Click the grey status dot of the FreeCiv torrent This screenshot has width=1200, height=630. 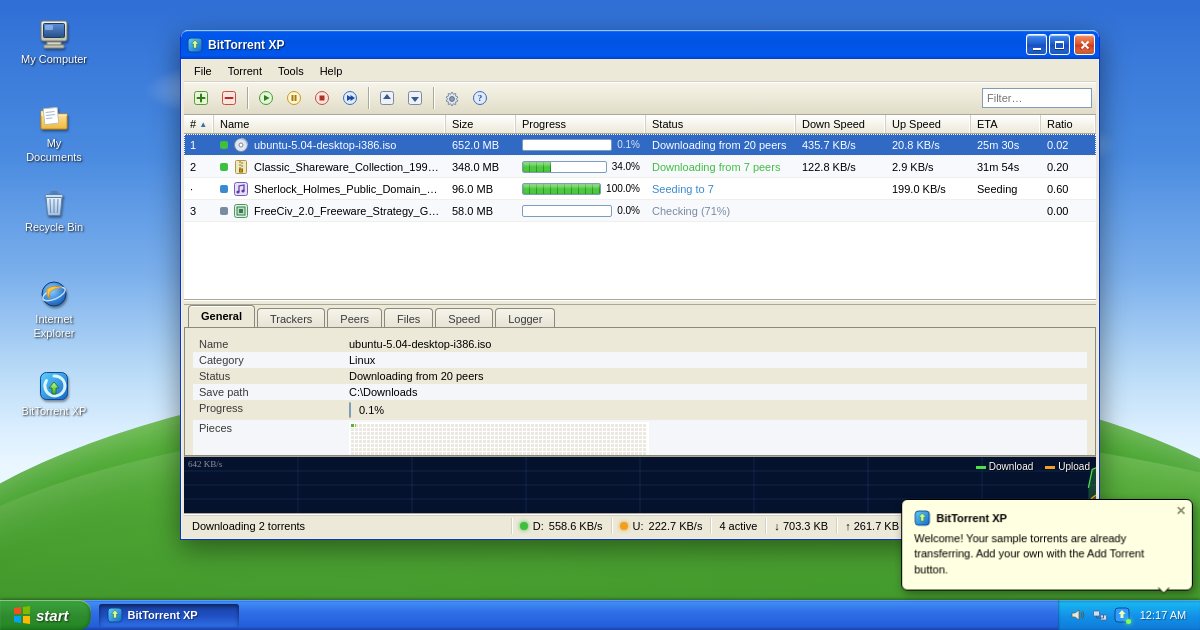(x=224, y=211)
